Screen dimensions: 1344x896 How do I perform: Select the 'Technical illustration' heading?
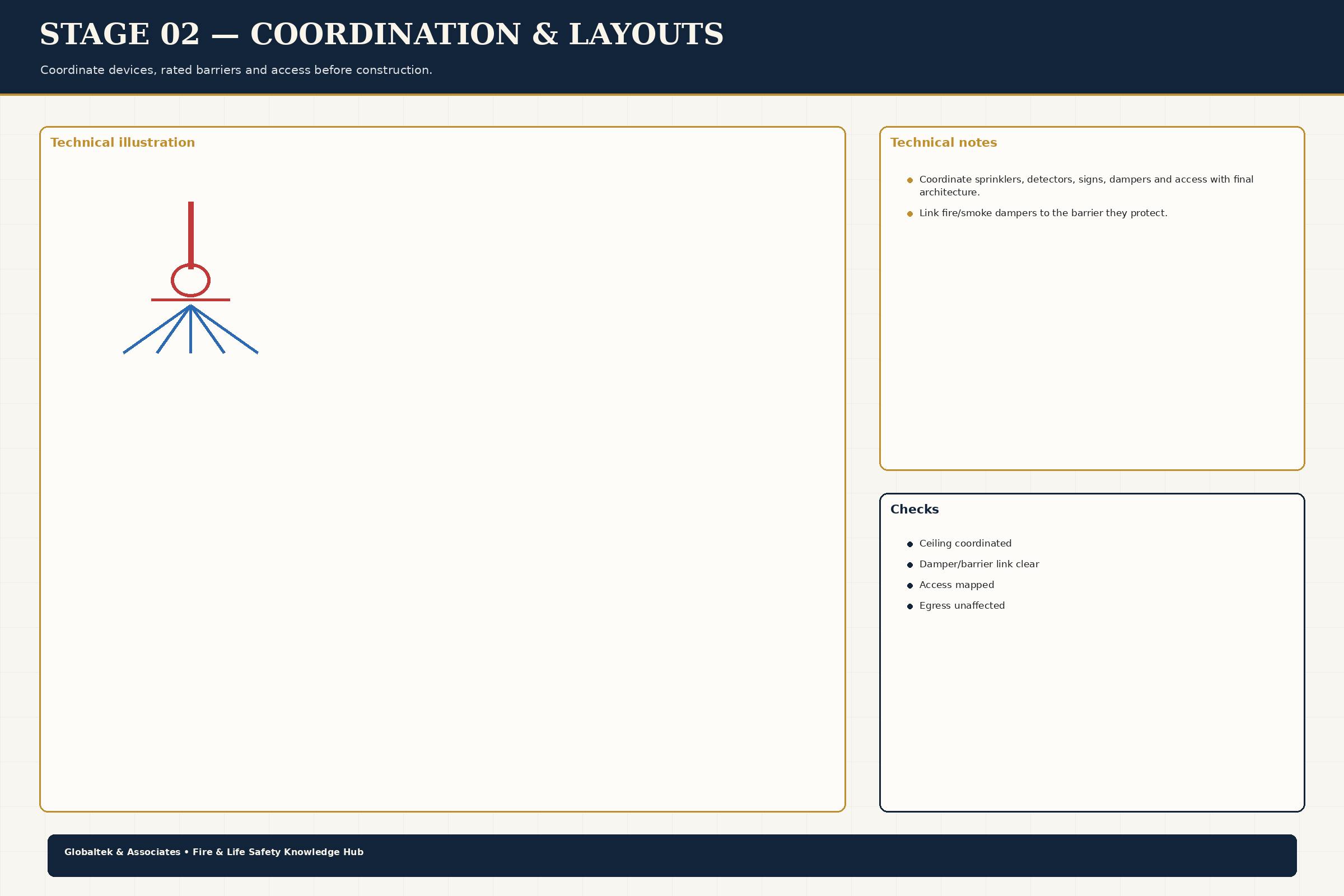click(122, 143)
